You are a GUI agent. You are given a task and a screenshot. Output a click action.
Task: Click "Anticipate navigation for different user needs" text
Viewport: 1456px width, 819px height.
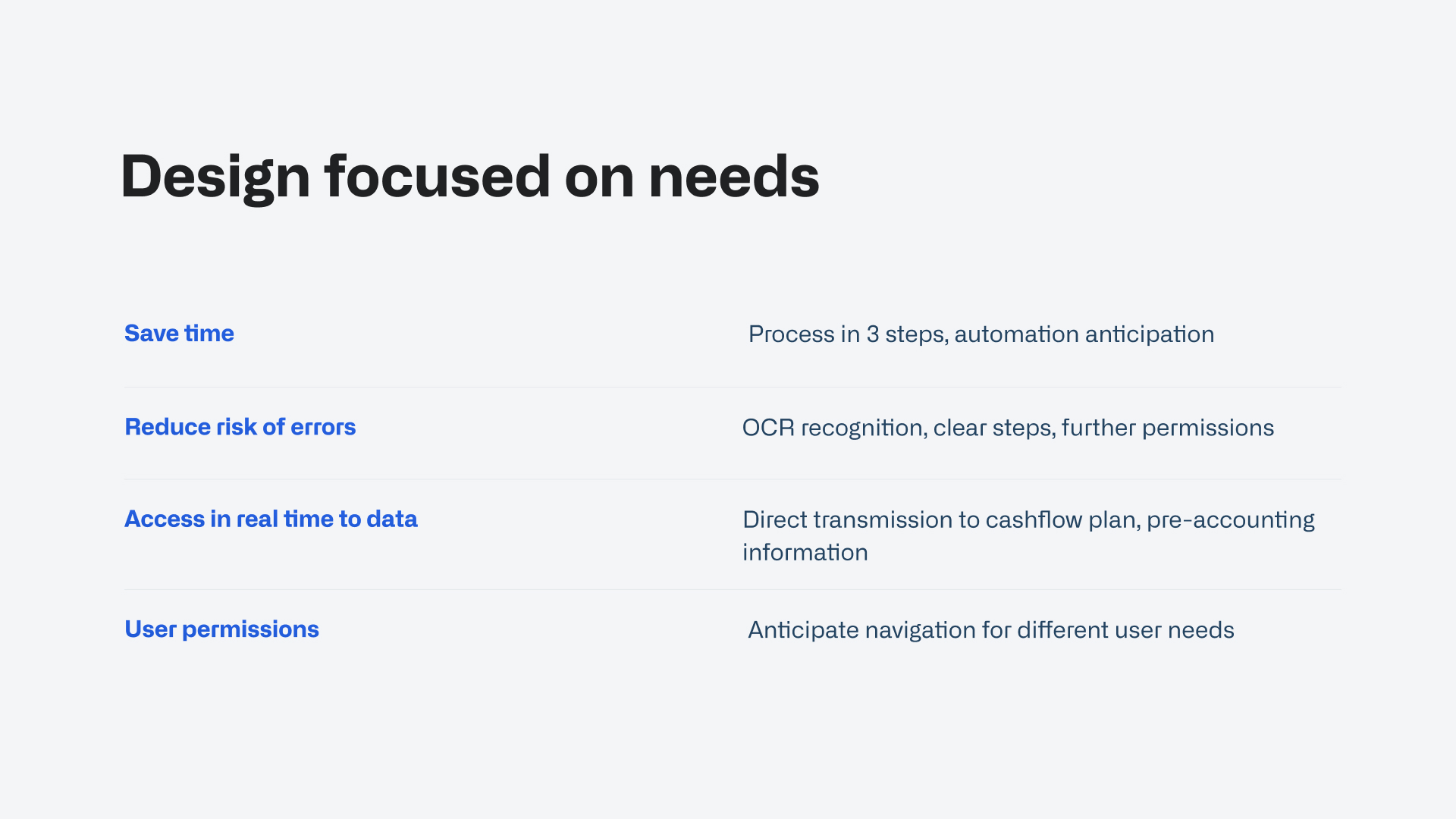pos(990,630)
